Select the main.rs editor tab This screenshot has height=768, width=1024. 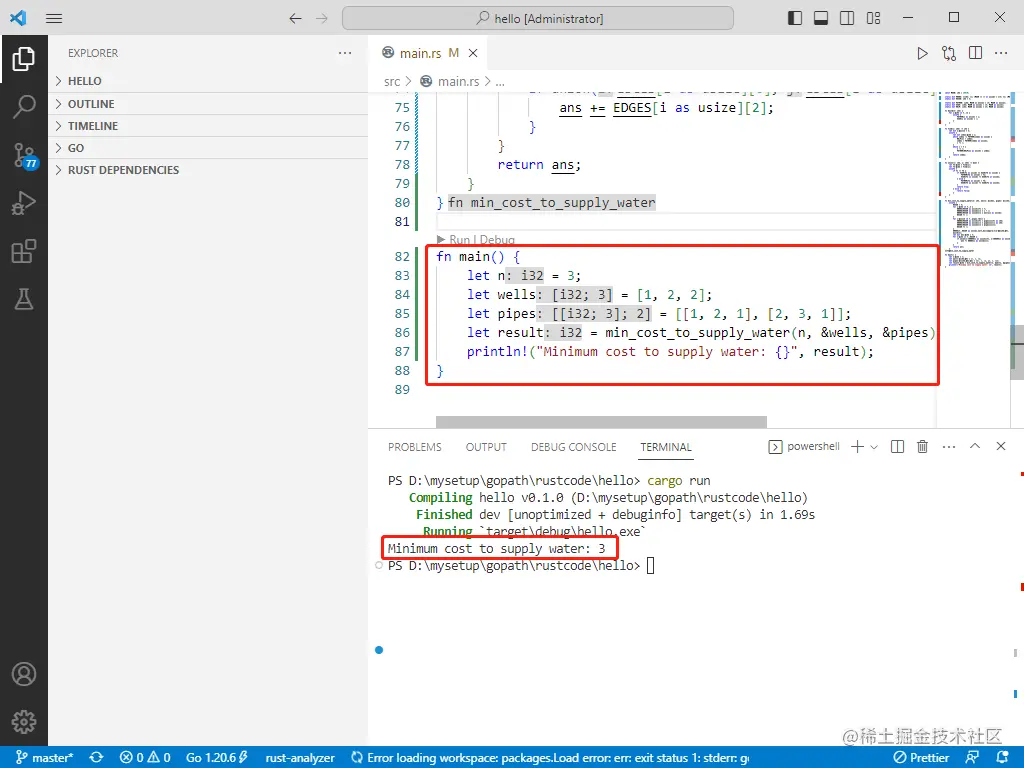(430, 53)
